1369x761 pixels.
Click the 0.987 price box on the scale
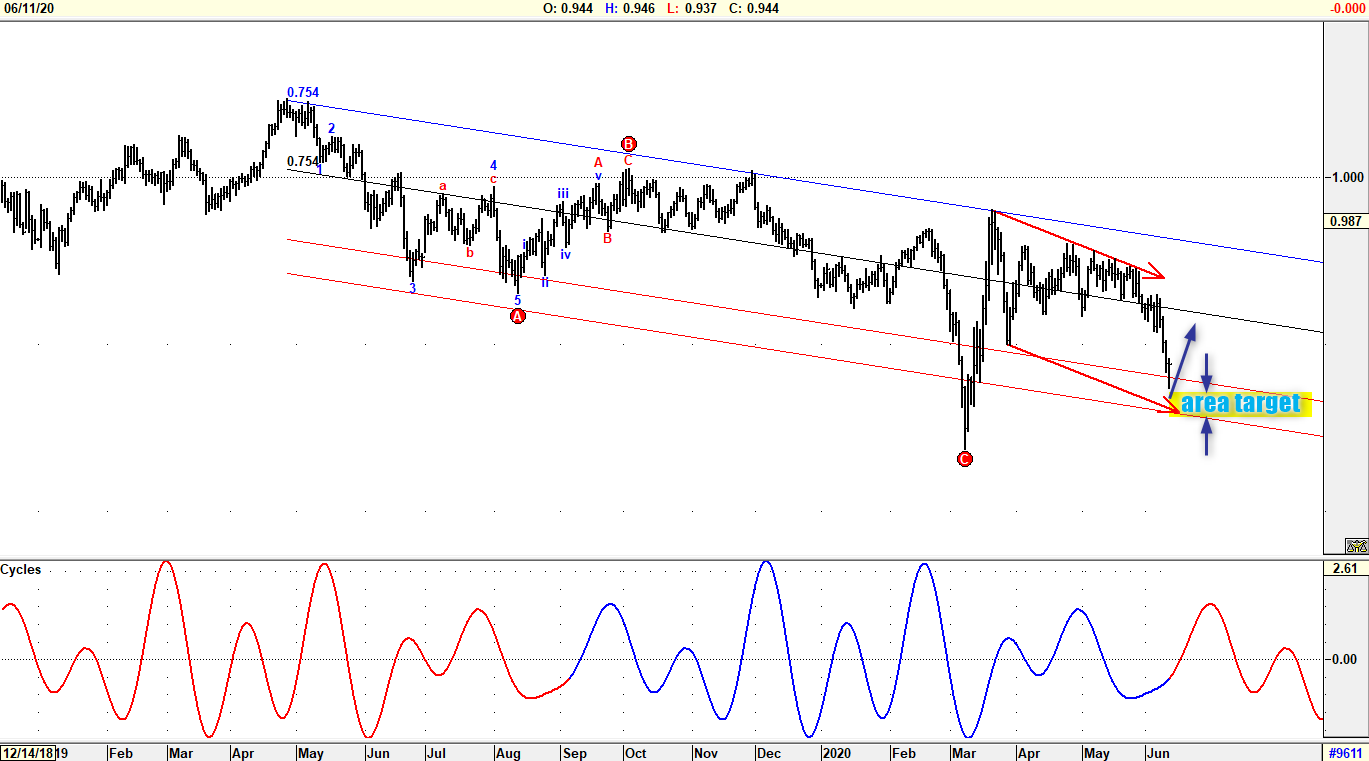pyautogui.click(x=1346, y=221)
